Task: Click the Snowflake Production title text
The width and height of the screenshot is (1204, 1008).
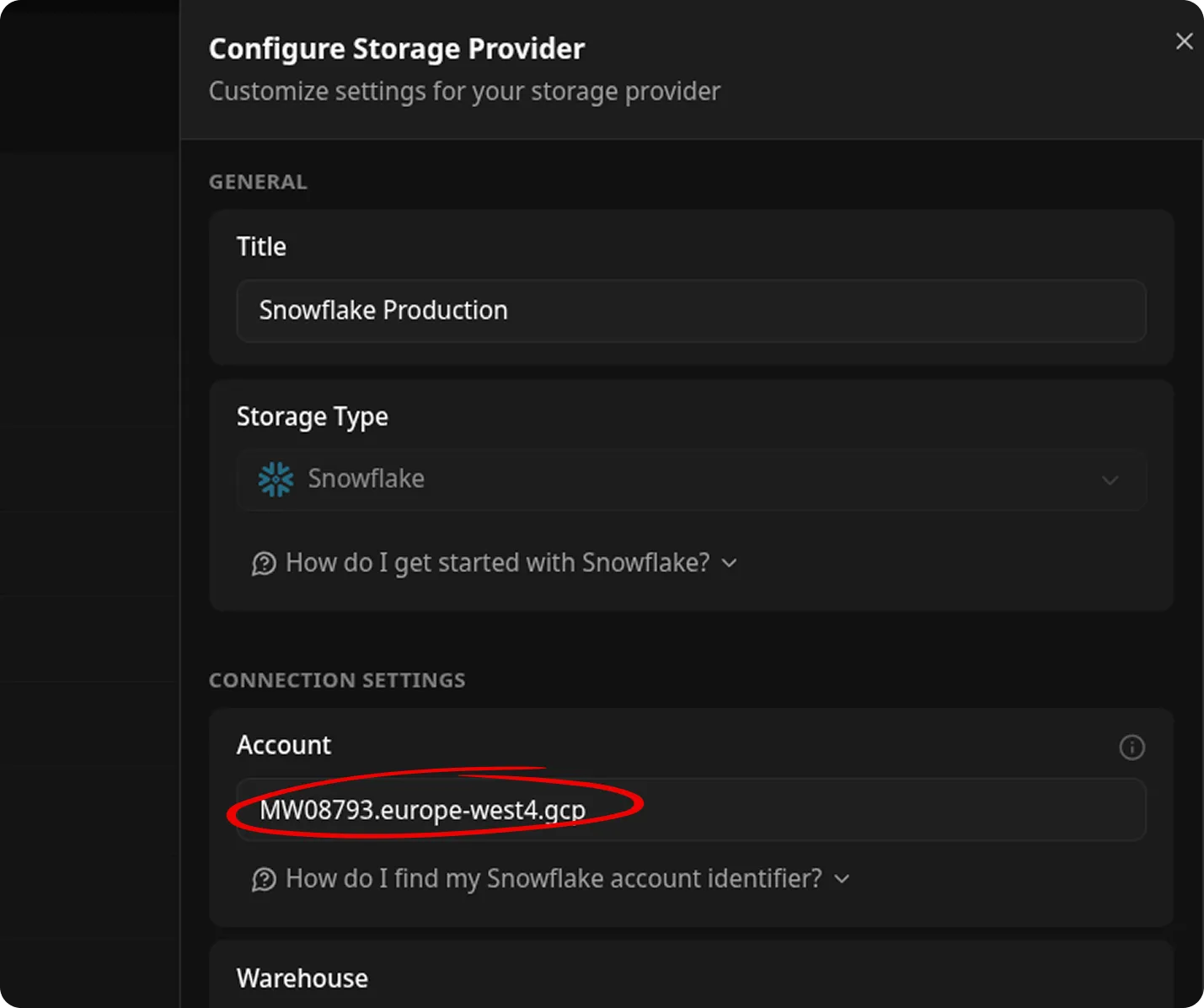Action: pyautogui.click(x=383, y=311)
